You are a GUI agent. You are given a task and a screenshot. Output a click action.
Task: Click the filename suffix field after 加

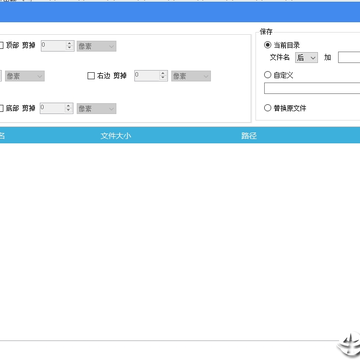(349, 57)
